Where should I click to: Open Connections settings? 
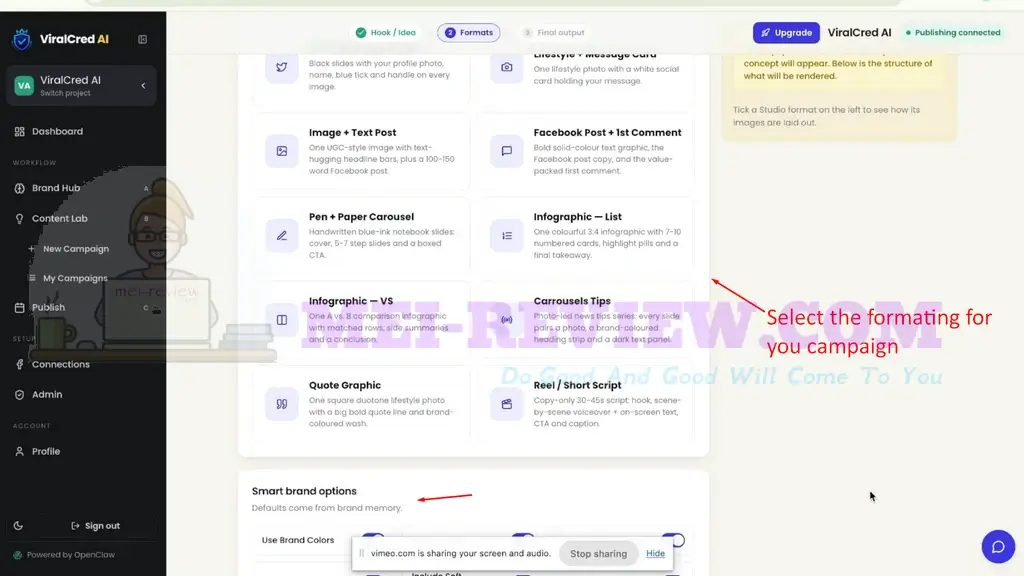[61, 364]
